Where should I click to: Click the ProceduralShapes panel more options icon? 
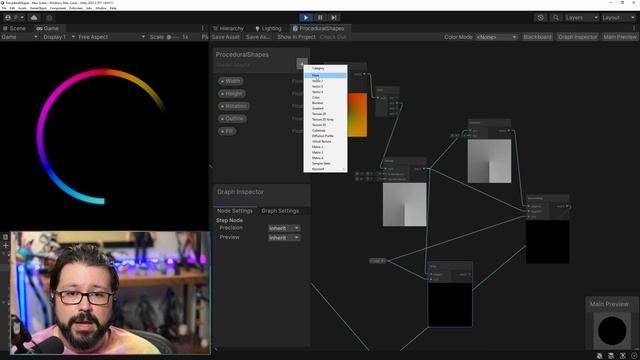pos(634,28)
